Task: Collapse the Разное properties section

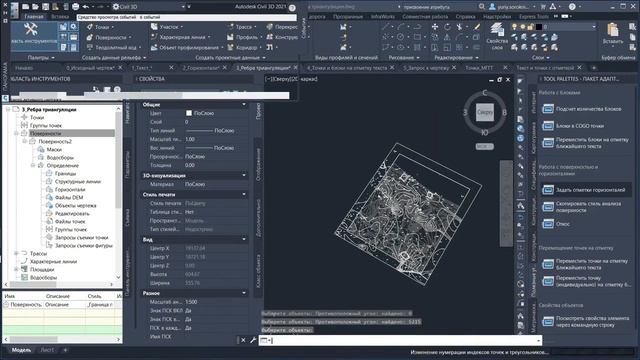Action: point(244,293)
